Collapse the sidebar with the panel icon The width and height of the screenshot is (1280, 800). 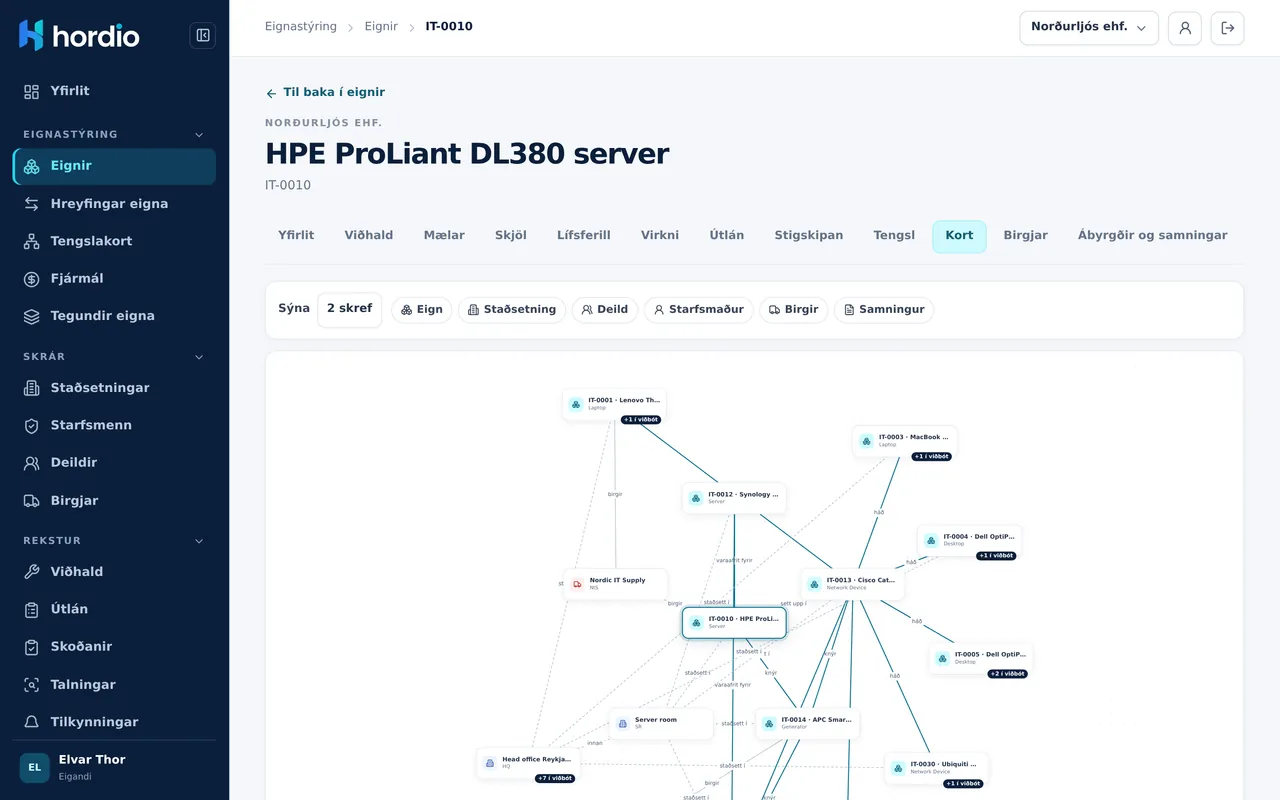(203, 36)
